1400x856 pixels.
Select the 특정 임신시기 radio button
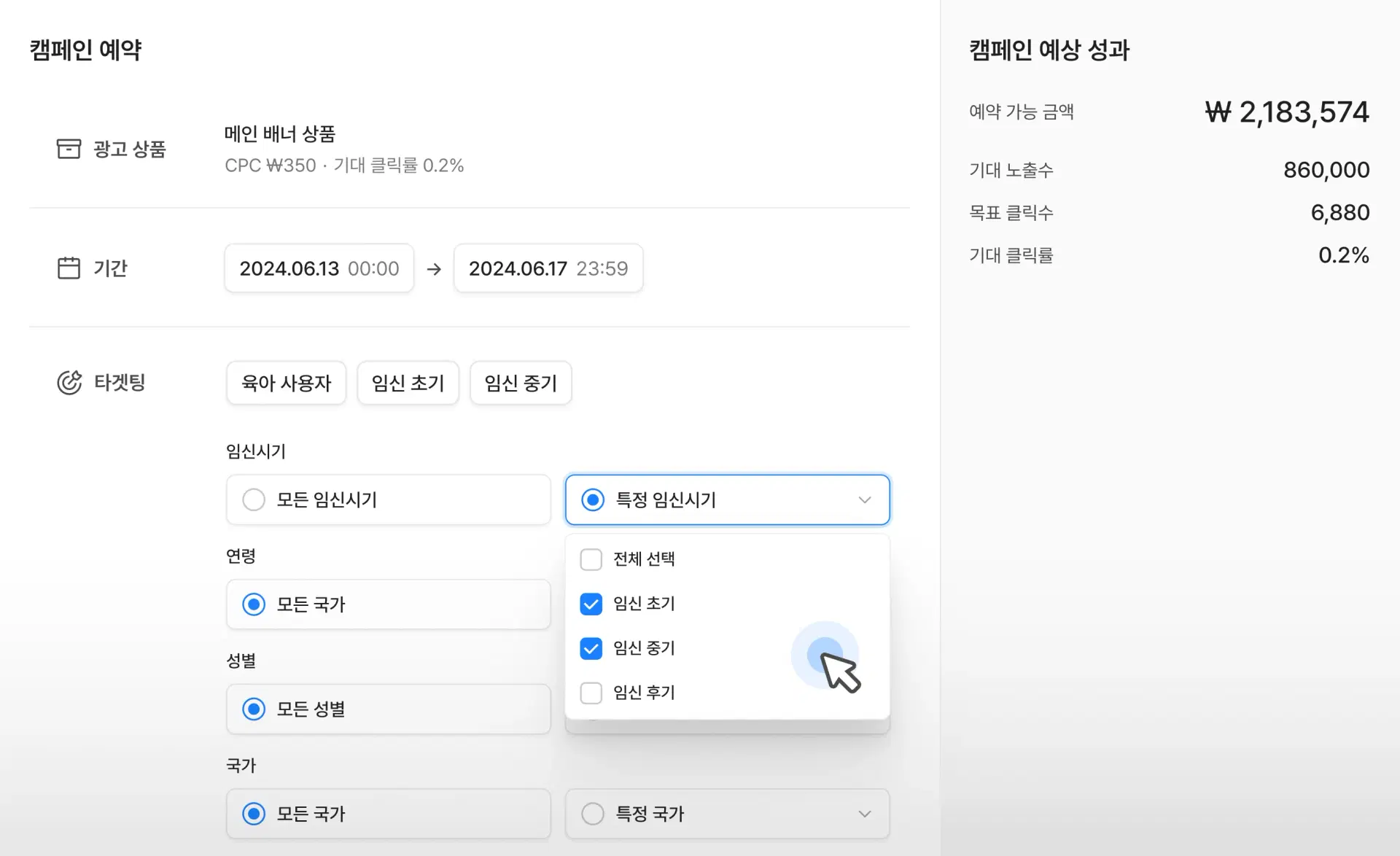[x=593, y=499]
